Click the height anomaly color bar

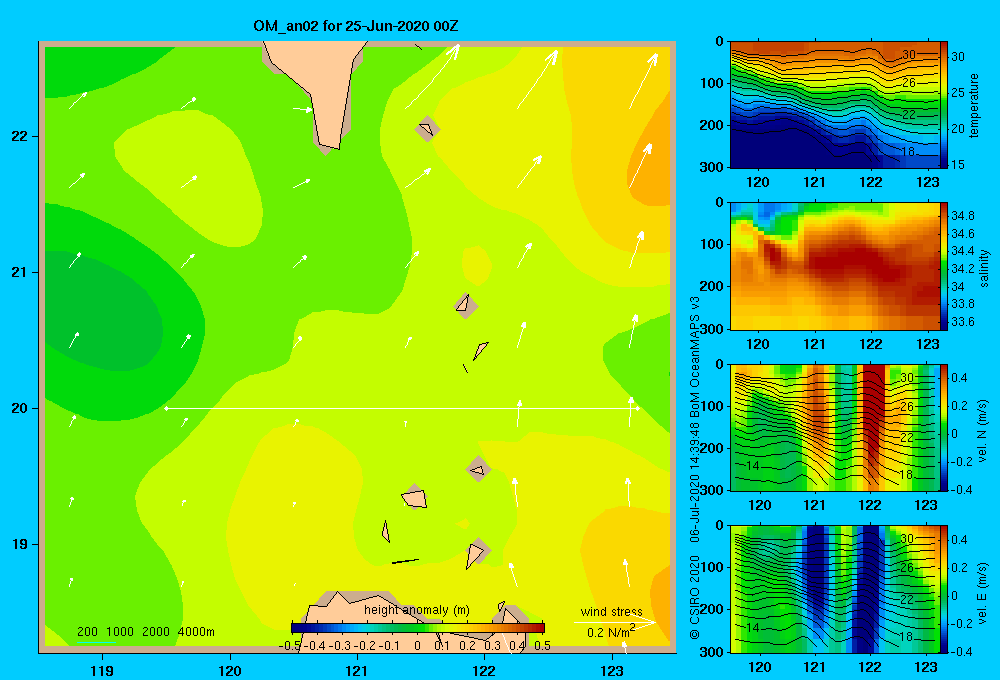coord(418,627)
